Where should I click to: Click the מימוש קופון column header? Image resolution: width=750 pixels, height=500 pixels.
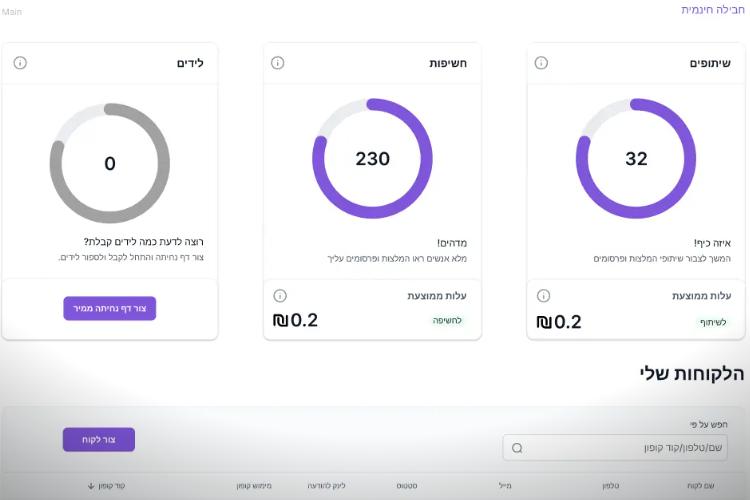point(254,486)
